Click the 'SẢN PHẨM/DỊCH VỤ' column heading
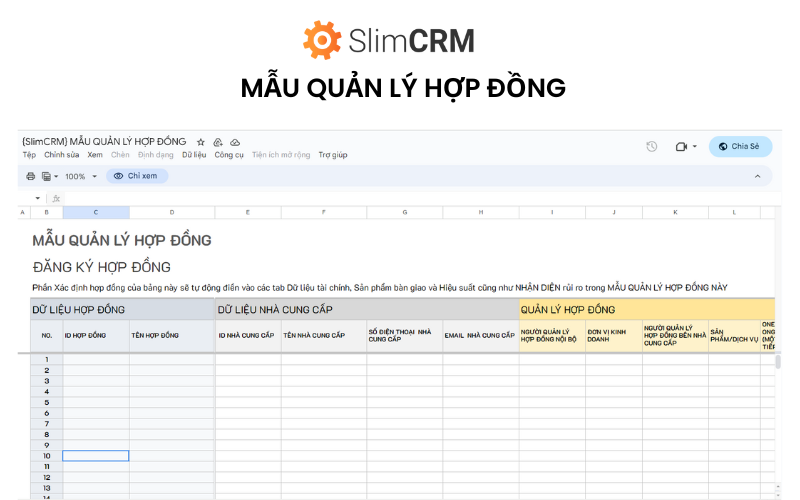The width and height of the screenshot is (800, 500). click(x=734, y=336)
